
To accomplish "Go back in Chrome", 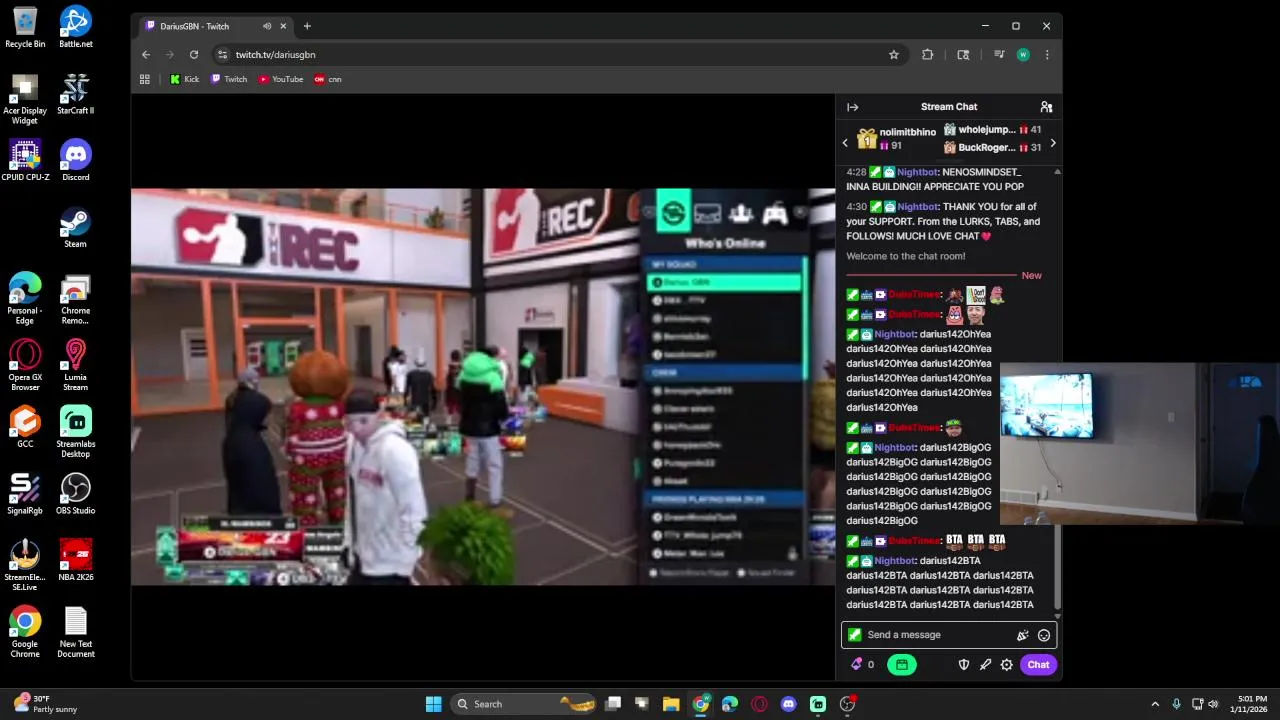I will (146, 55).
